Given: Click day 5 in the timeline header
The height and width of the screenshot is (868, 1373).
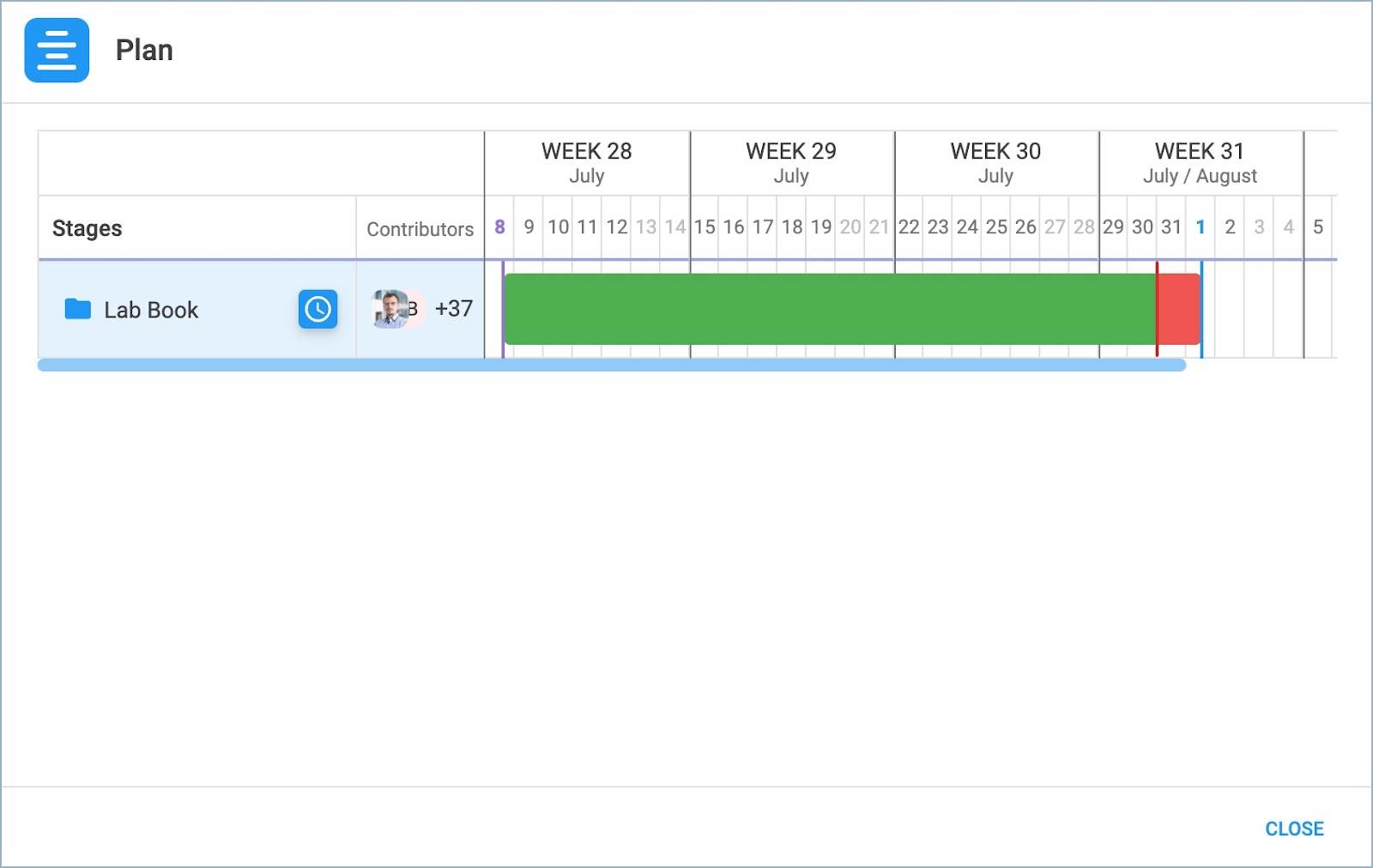Looking at the screenshot, I should pos(1318,227).
